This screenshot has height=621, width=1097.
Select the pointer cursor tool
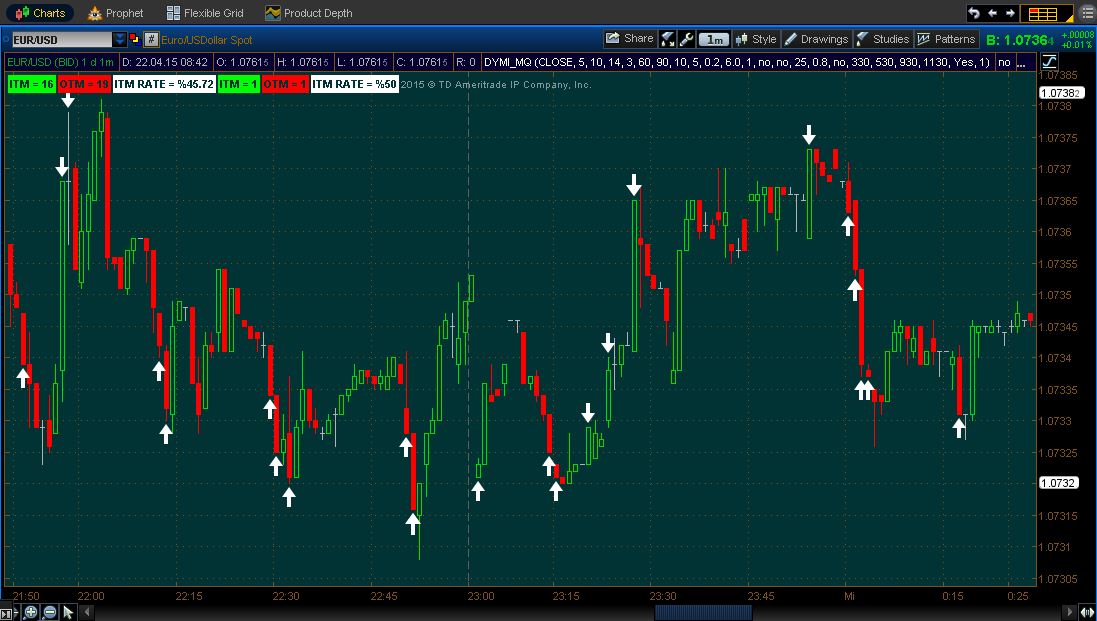click(x=68, y=612)
